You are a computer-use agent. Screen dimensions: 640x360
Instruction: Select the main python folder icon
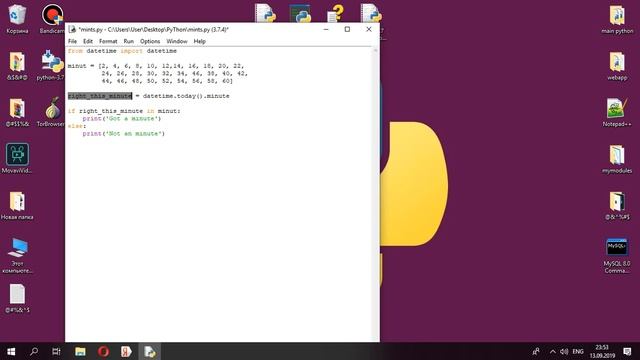[617, 19]
